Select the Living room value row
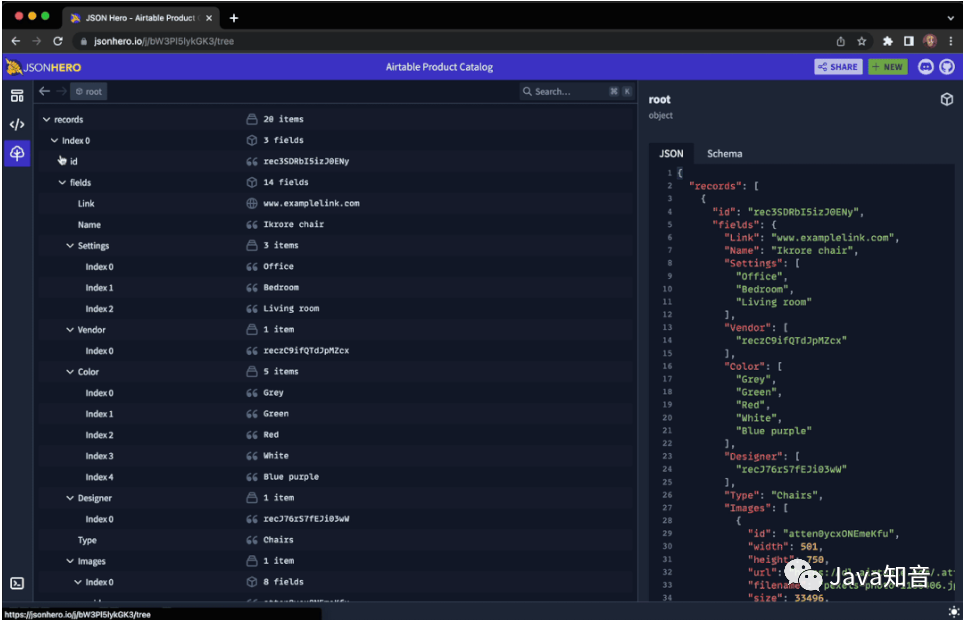Image resolution: width=963 pixels, height=620 pixels. tap(335, 309)
